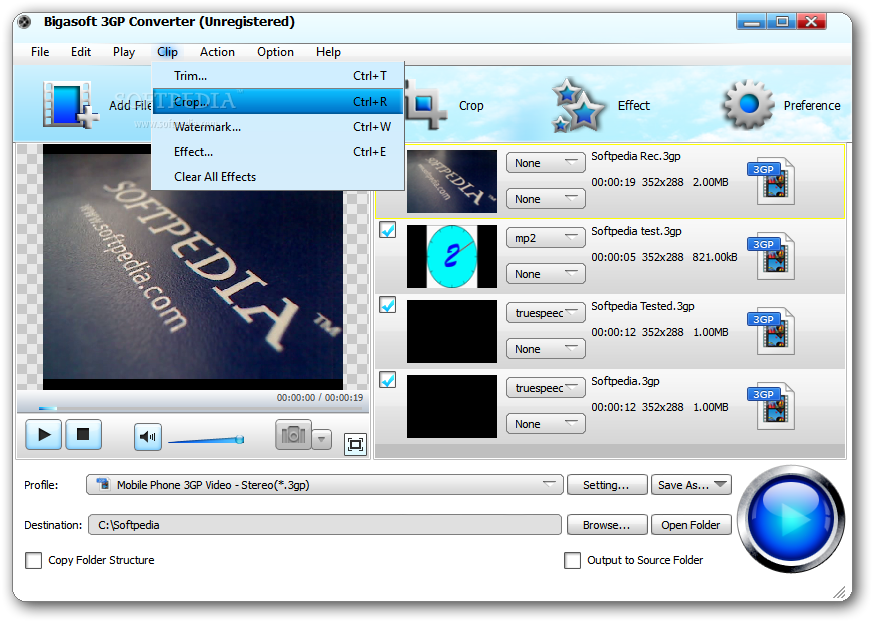Close the Clip menu via its title
The height and width of the screenshot is (622, 873).
167,52
